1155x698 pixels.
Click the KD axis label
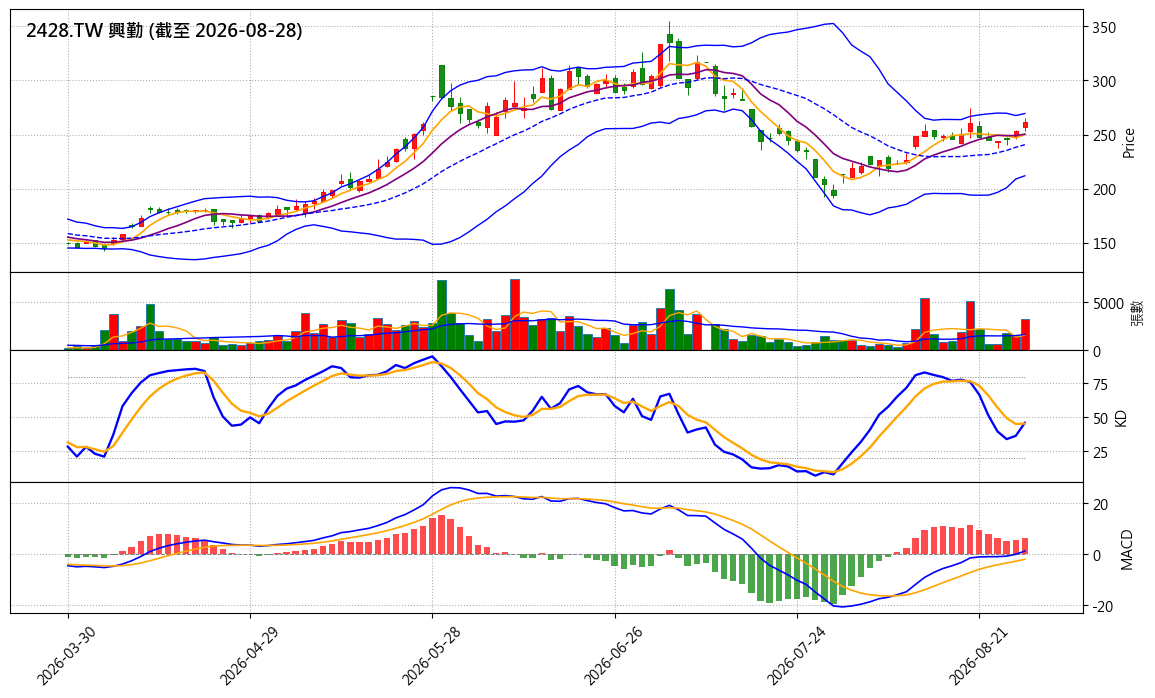(x=1121, y=418)
